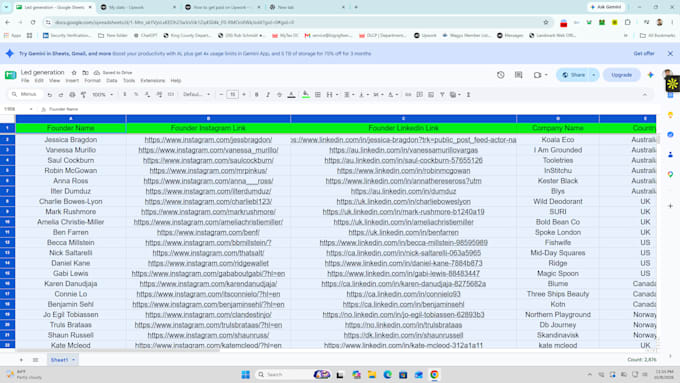Screen dimensions: 680x383
Task: Open the borders tool
Action: click(x=317, y=95)
